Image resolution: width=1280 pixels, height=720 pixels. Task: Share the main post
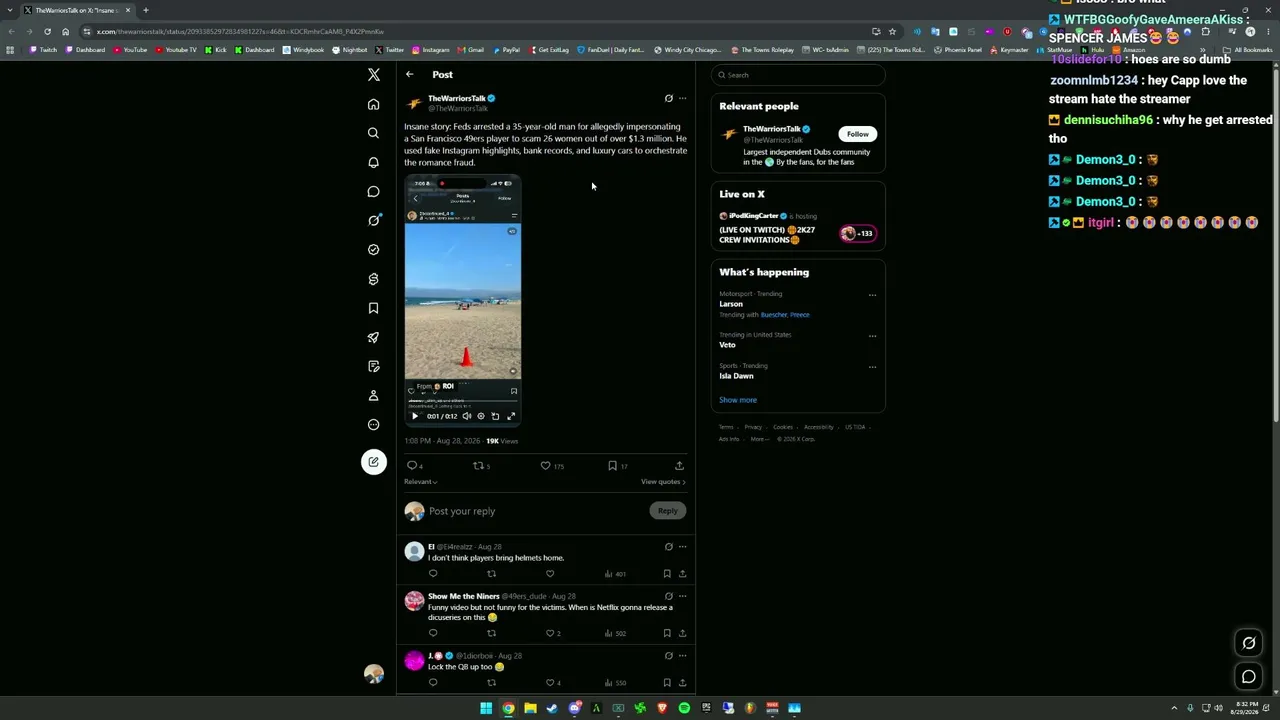[679, 466]
